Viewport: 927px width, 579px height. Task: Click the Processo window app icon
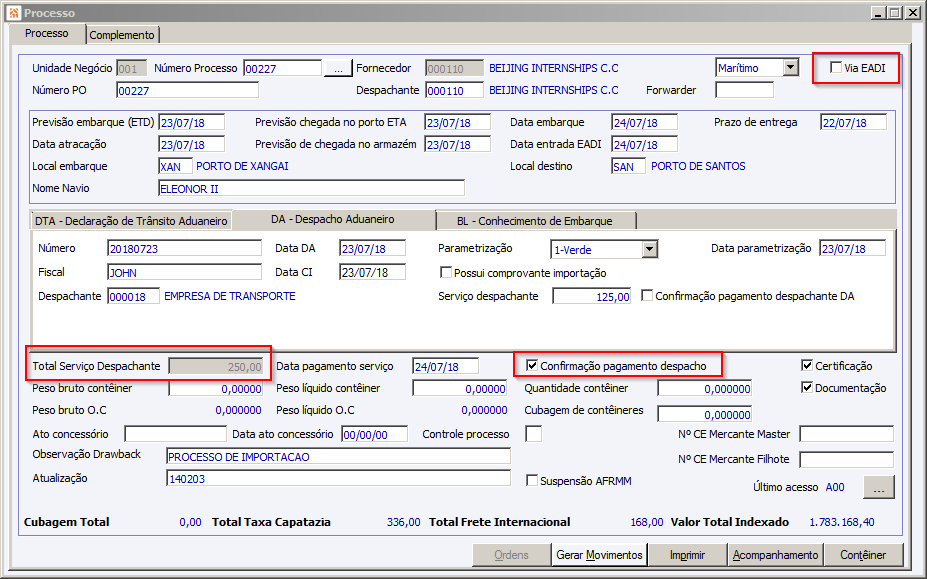[14, 12]
